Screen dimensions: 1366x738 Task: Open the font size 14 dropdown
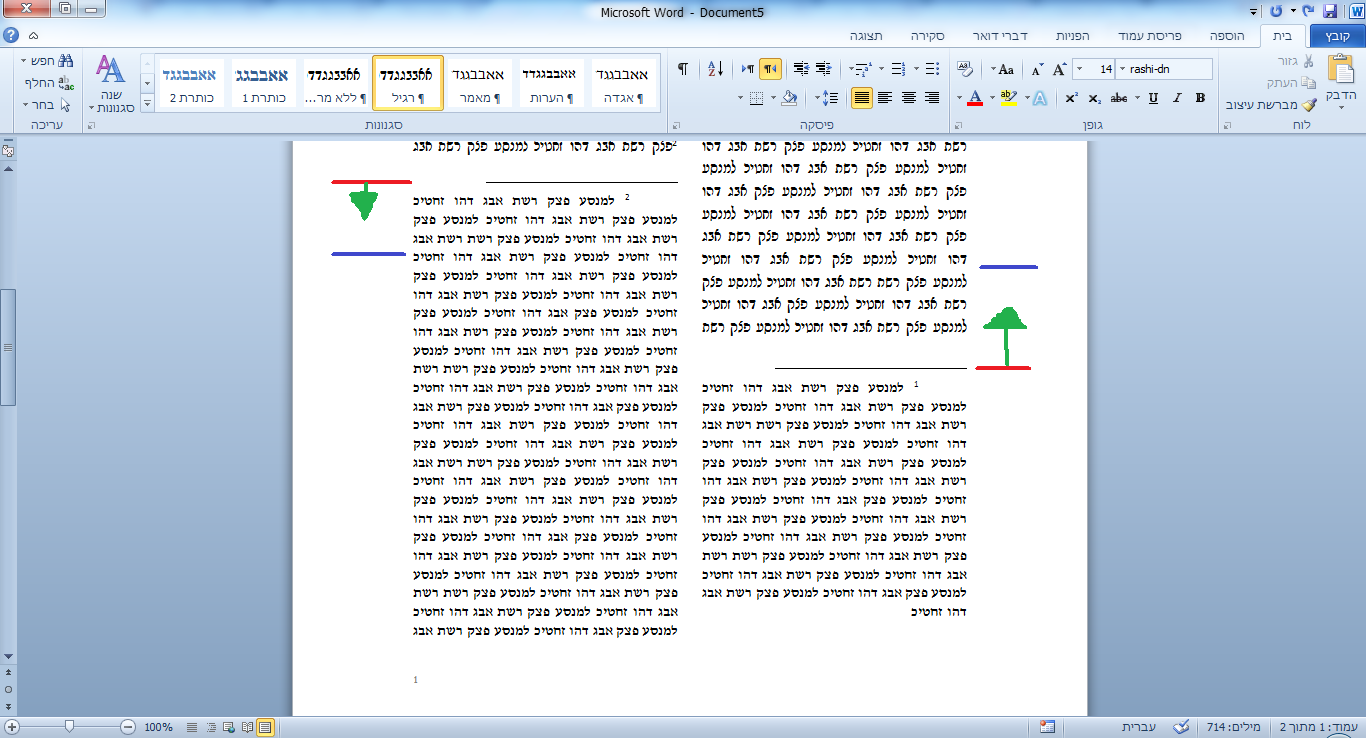[x=1079, y=69]
